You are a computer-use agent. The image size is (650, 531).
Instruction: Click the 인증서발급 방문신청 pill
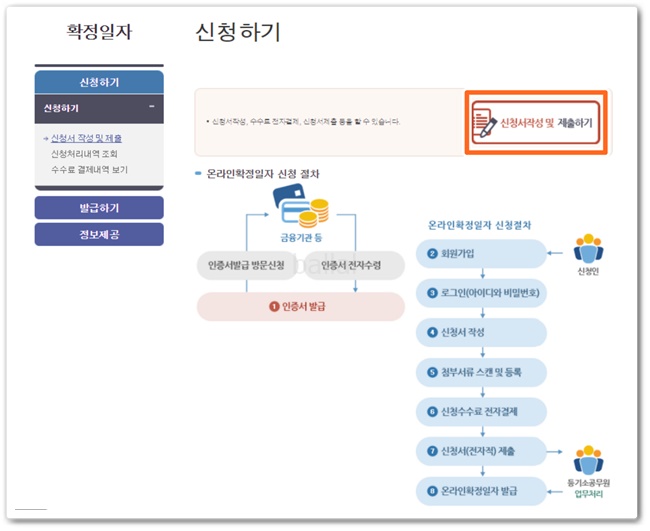246,265
